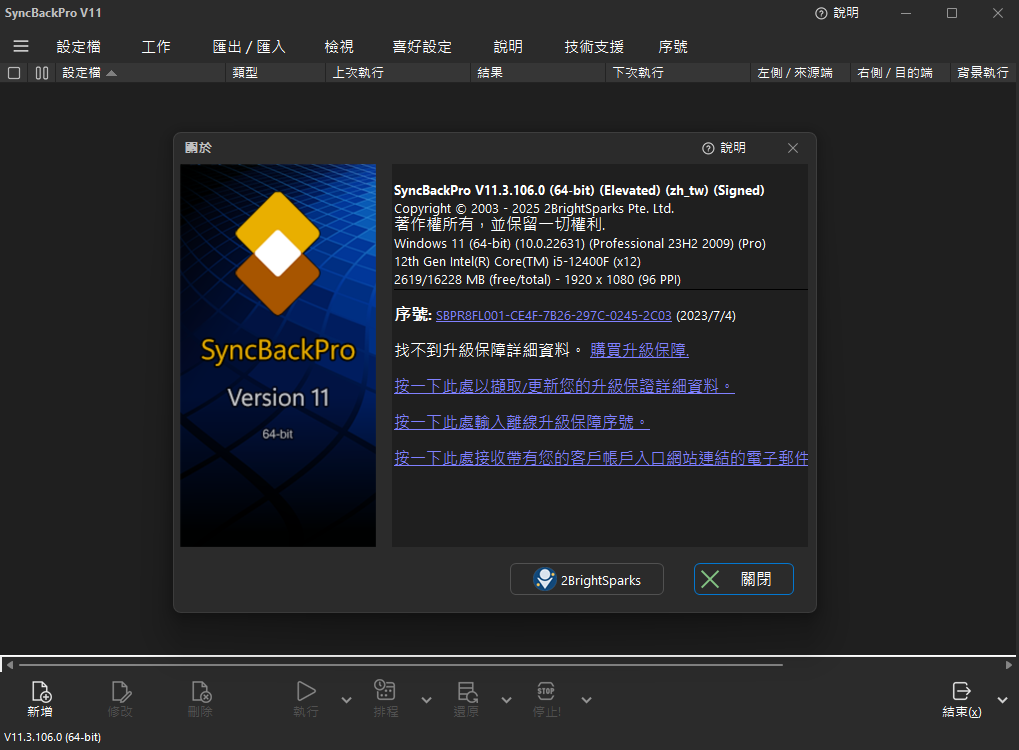Click the scrollbar right arrow

click(1009, 665)
